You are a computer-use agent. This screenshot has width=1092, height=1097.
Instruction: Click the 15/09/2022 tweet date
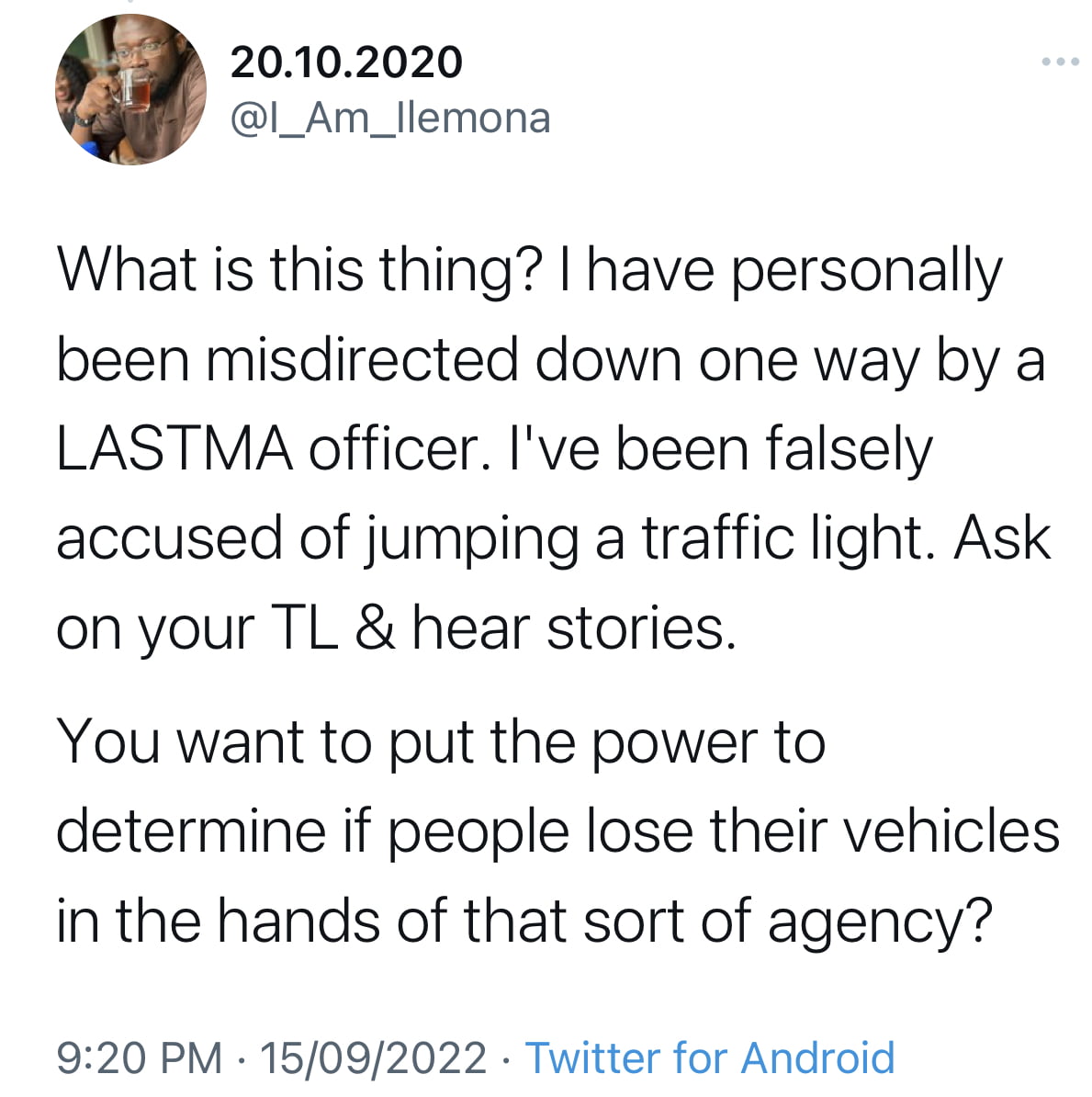pyautogui.click(x=374, y=1057)
